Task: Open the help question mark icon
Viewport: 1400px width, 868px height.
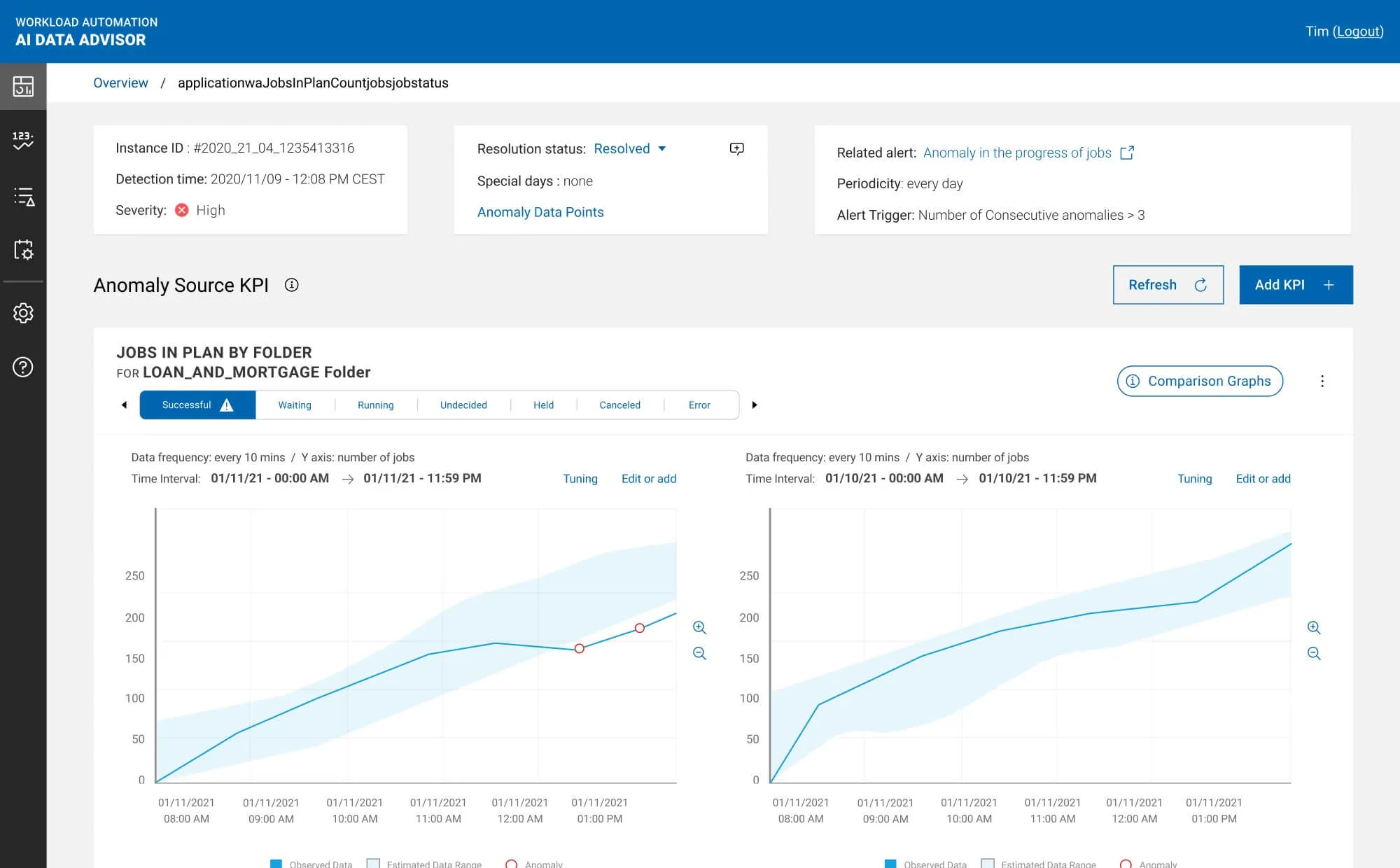Action: pyautogui.click(x=23, y=367)
